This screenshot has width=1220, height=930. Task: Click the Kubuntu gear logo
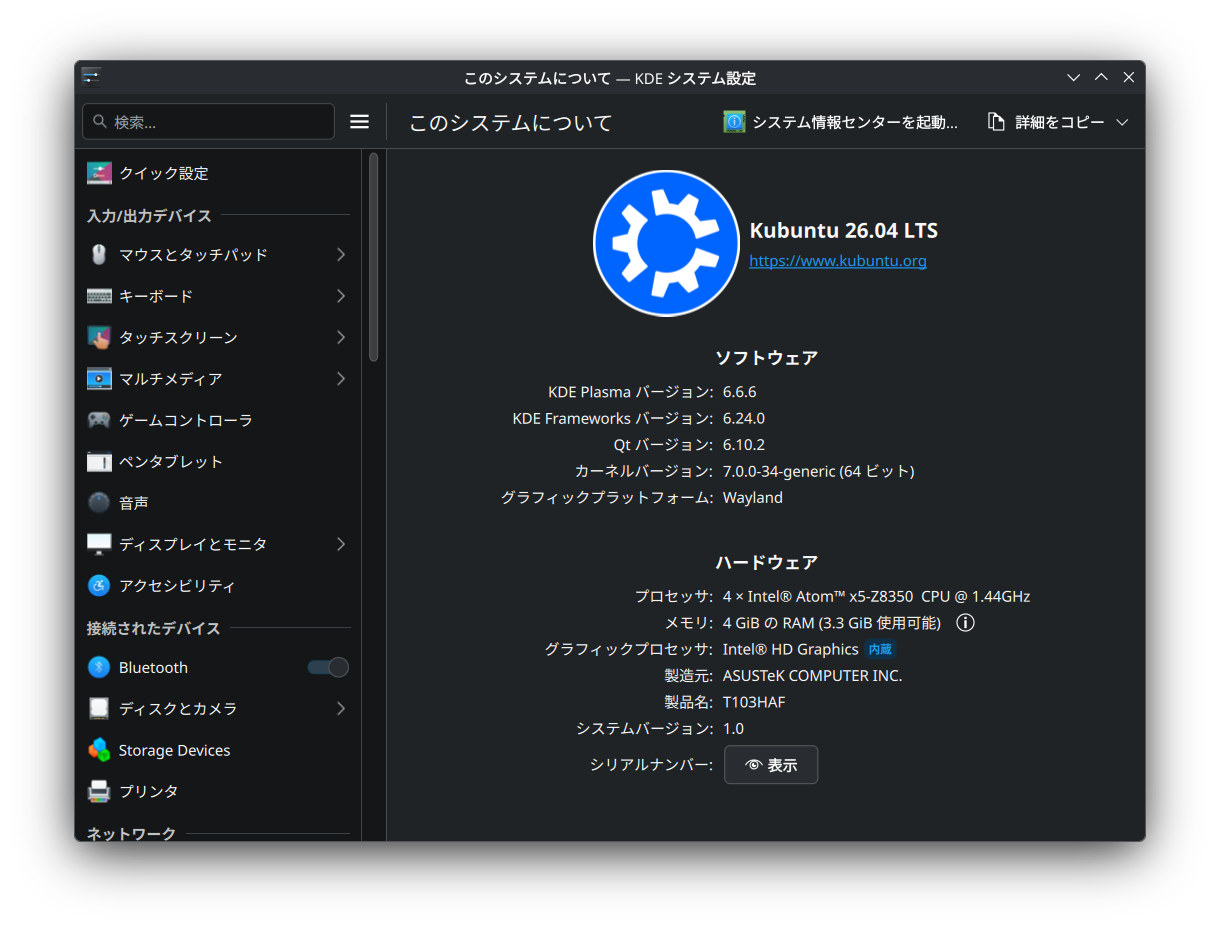666,243
